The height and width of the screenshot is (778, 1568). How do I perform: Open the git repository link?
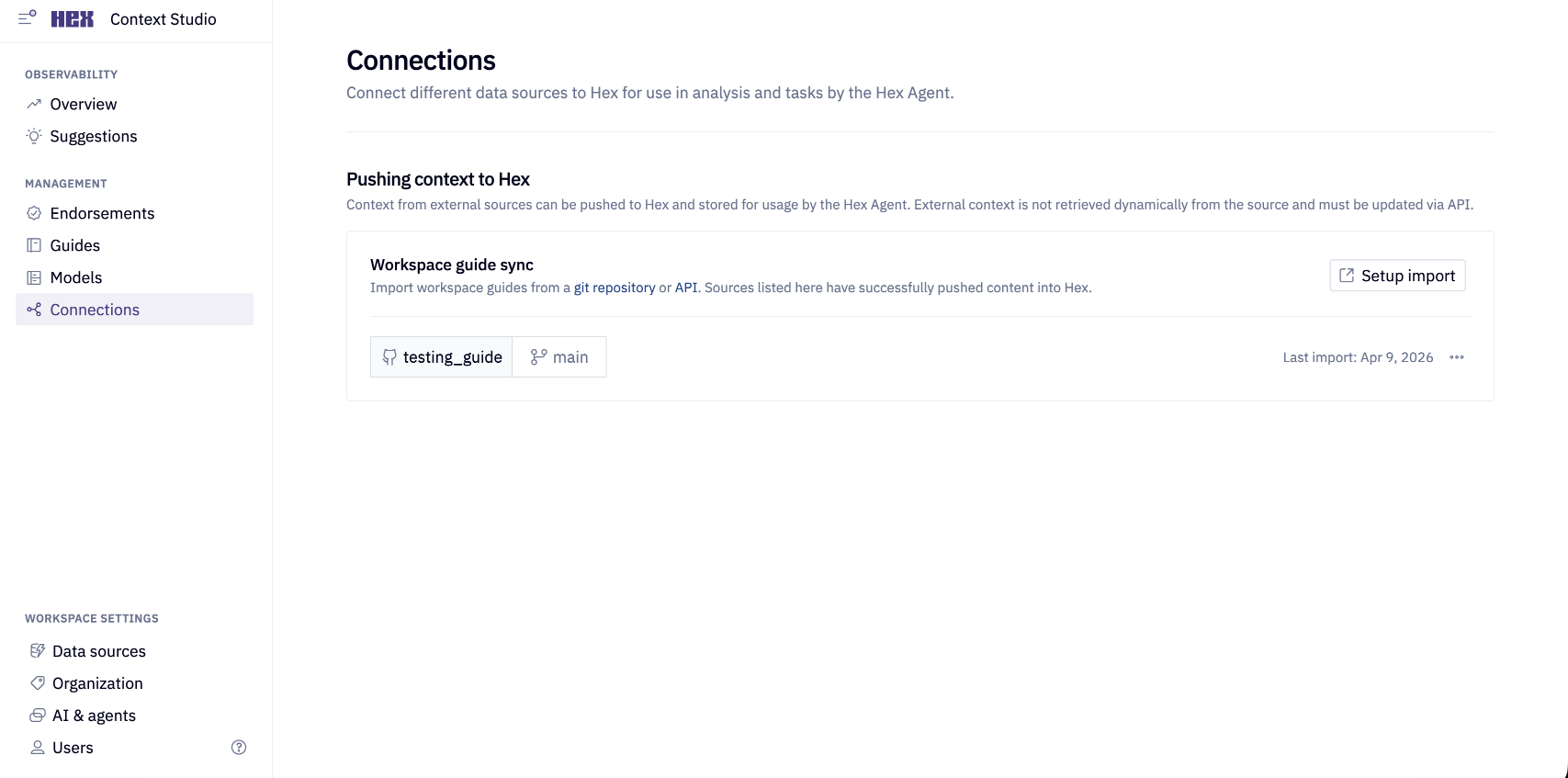coord(615,288)
